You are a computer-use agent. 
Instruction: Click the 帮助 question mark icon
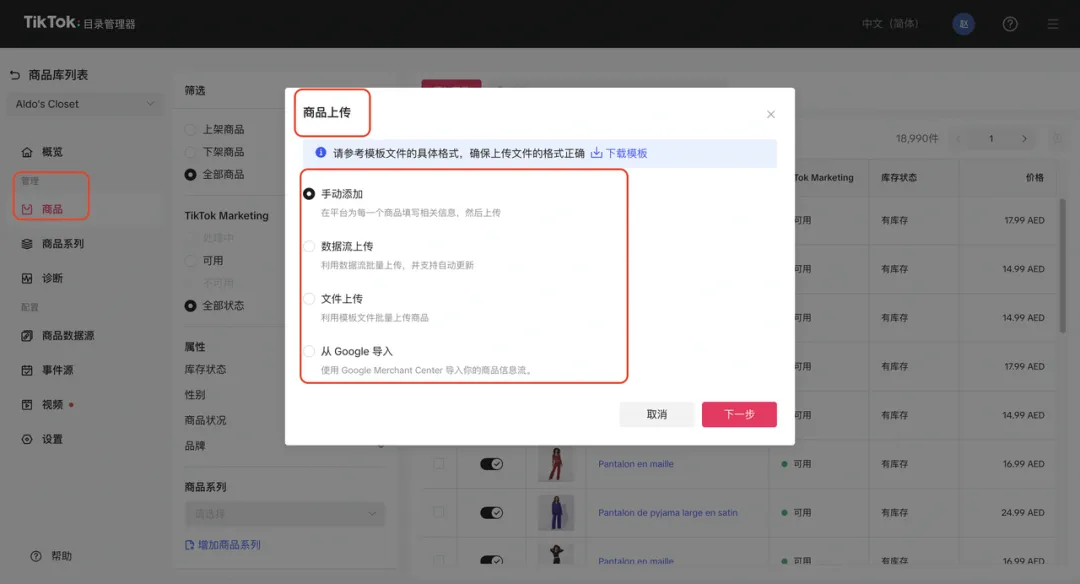36,556
